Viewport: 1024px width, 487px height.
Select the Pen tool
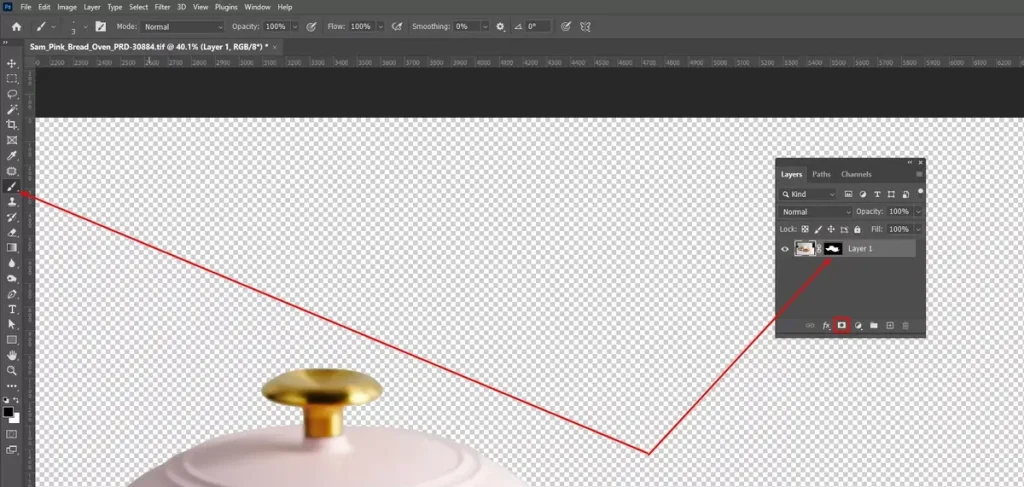pyautogui.click(x=12, y=294)
